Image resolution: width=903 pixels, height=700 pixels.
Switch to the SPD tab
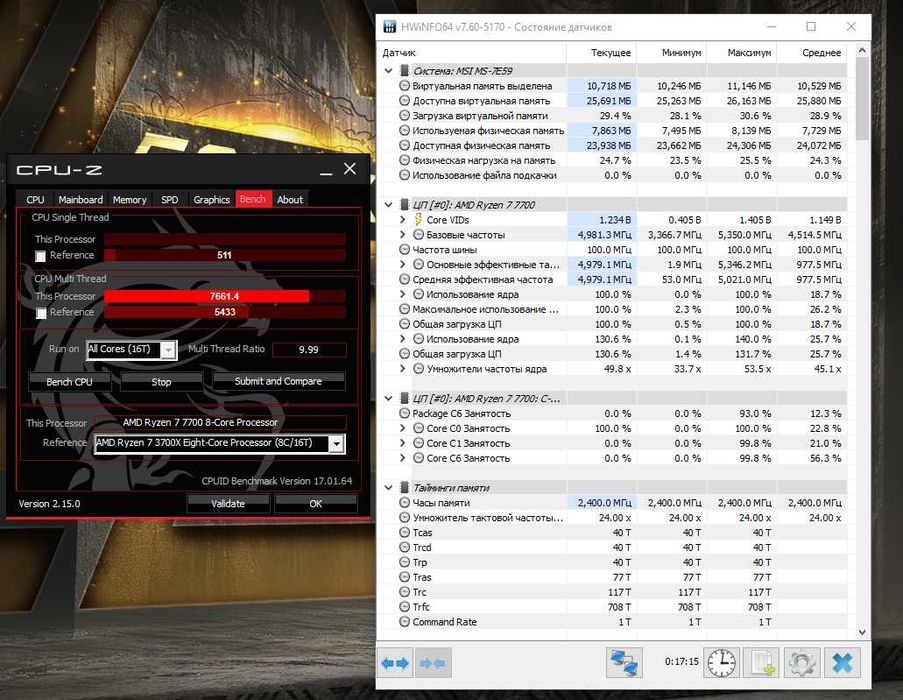click(169, 199)
